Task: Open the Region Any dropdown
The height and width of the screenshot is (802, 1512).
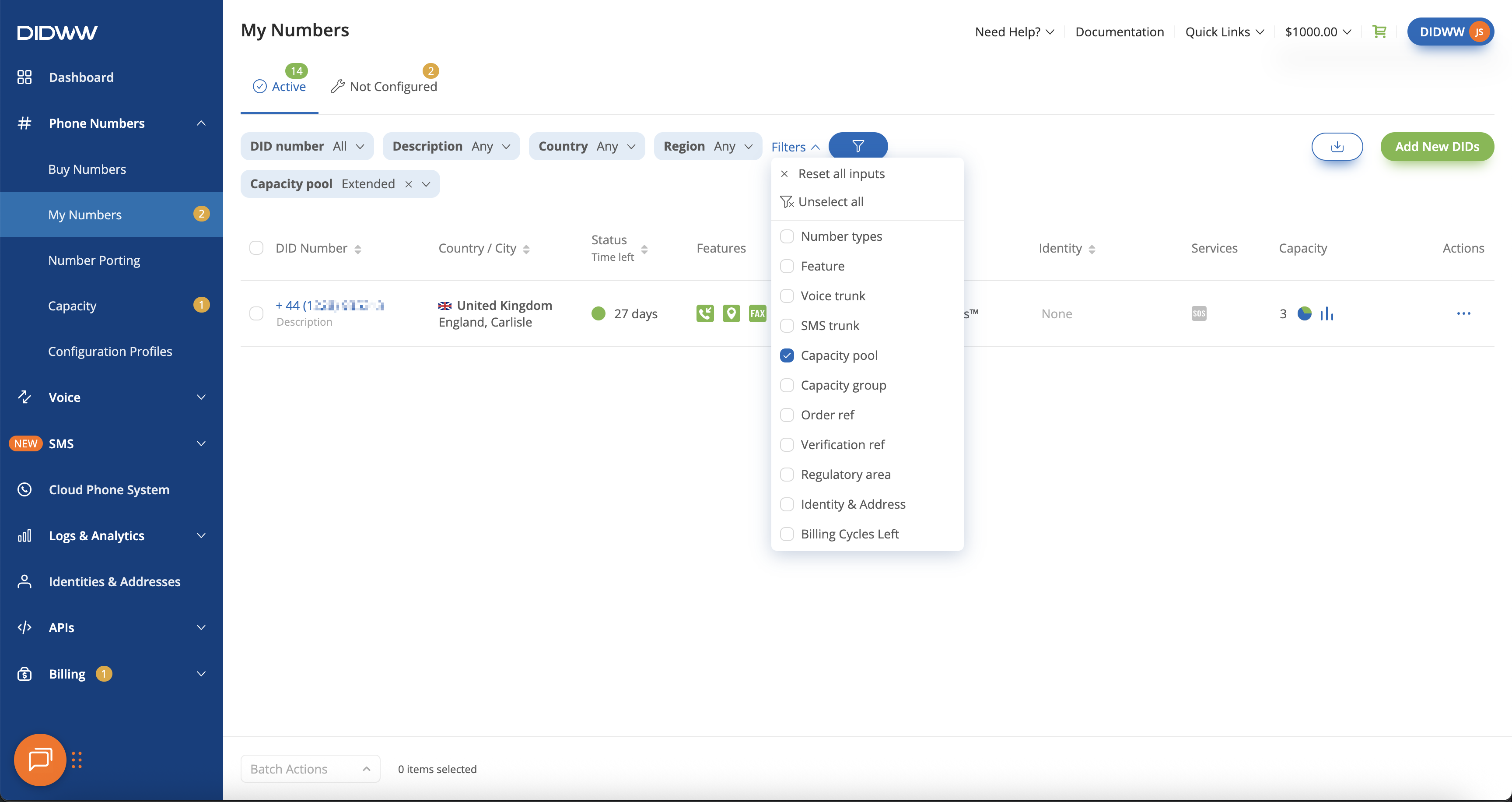Action: tap(707, 146)
